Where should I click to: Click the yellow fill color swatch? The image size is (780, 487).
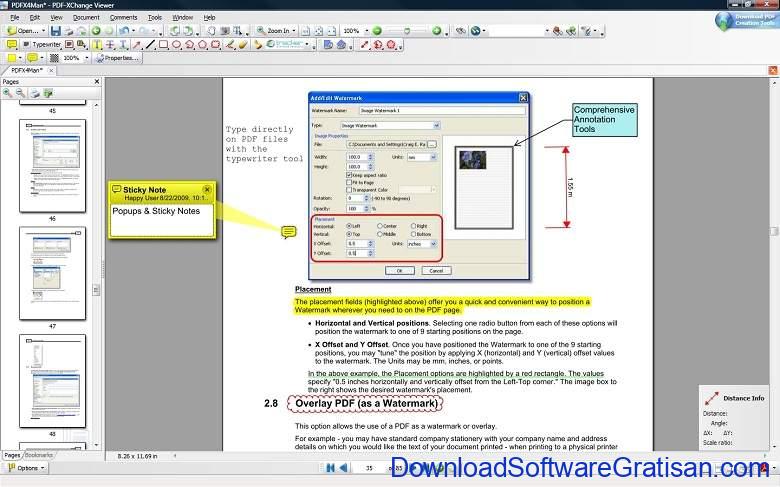pos(11,58)
